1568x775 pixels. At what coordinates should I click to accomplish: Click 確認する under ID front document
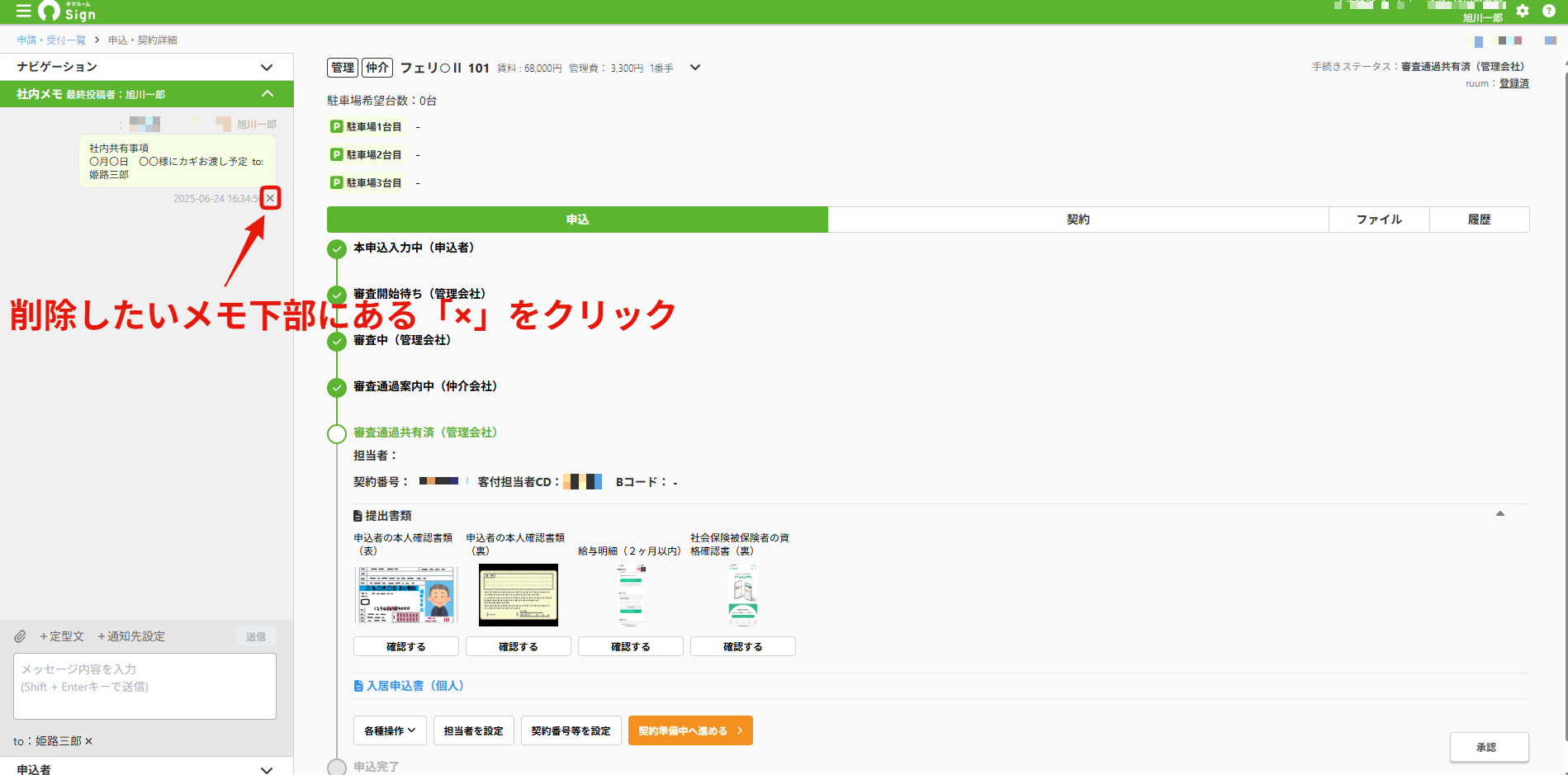coord(405,646)
